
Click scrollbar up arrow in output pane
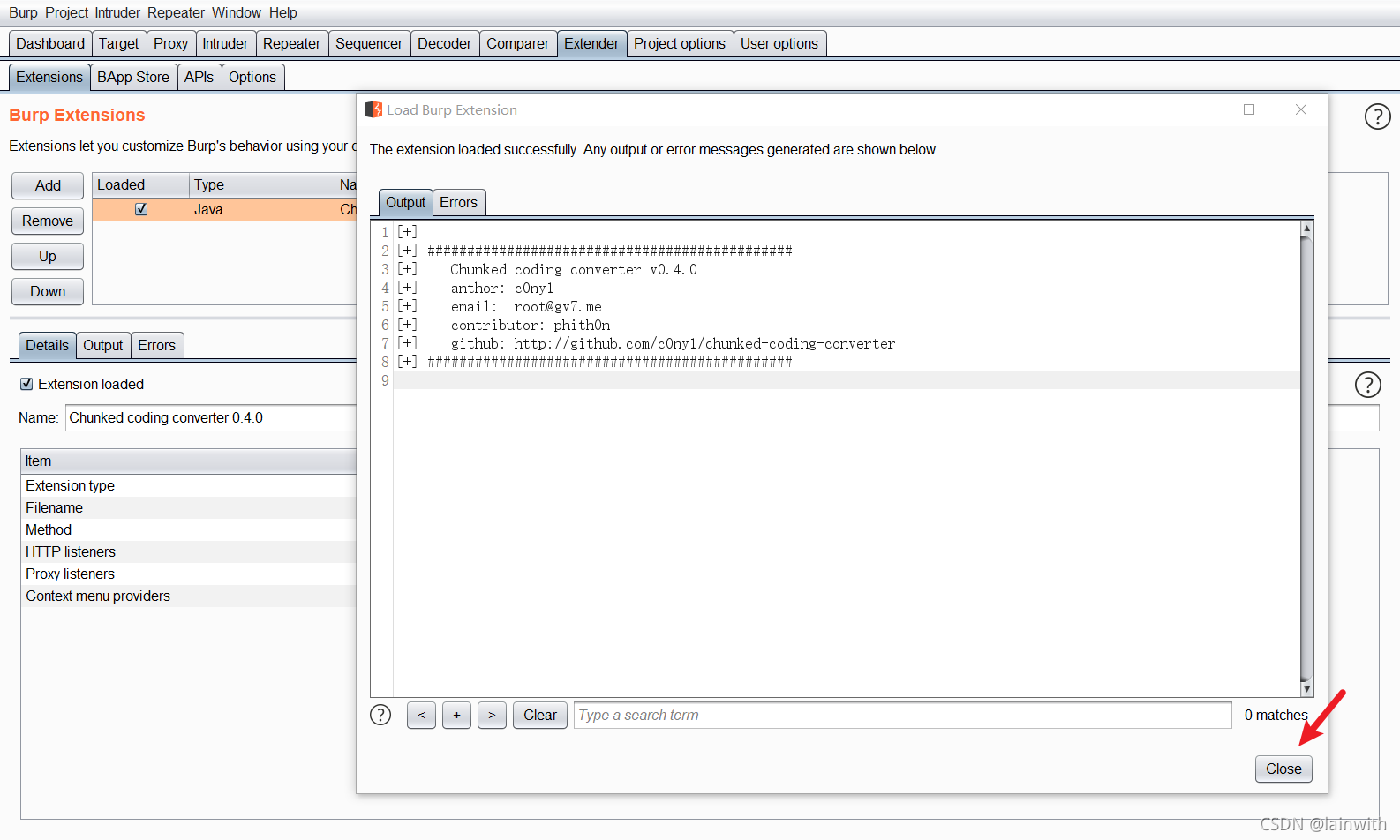tap(1306, 228)
